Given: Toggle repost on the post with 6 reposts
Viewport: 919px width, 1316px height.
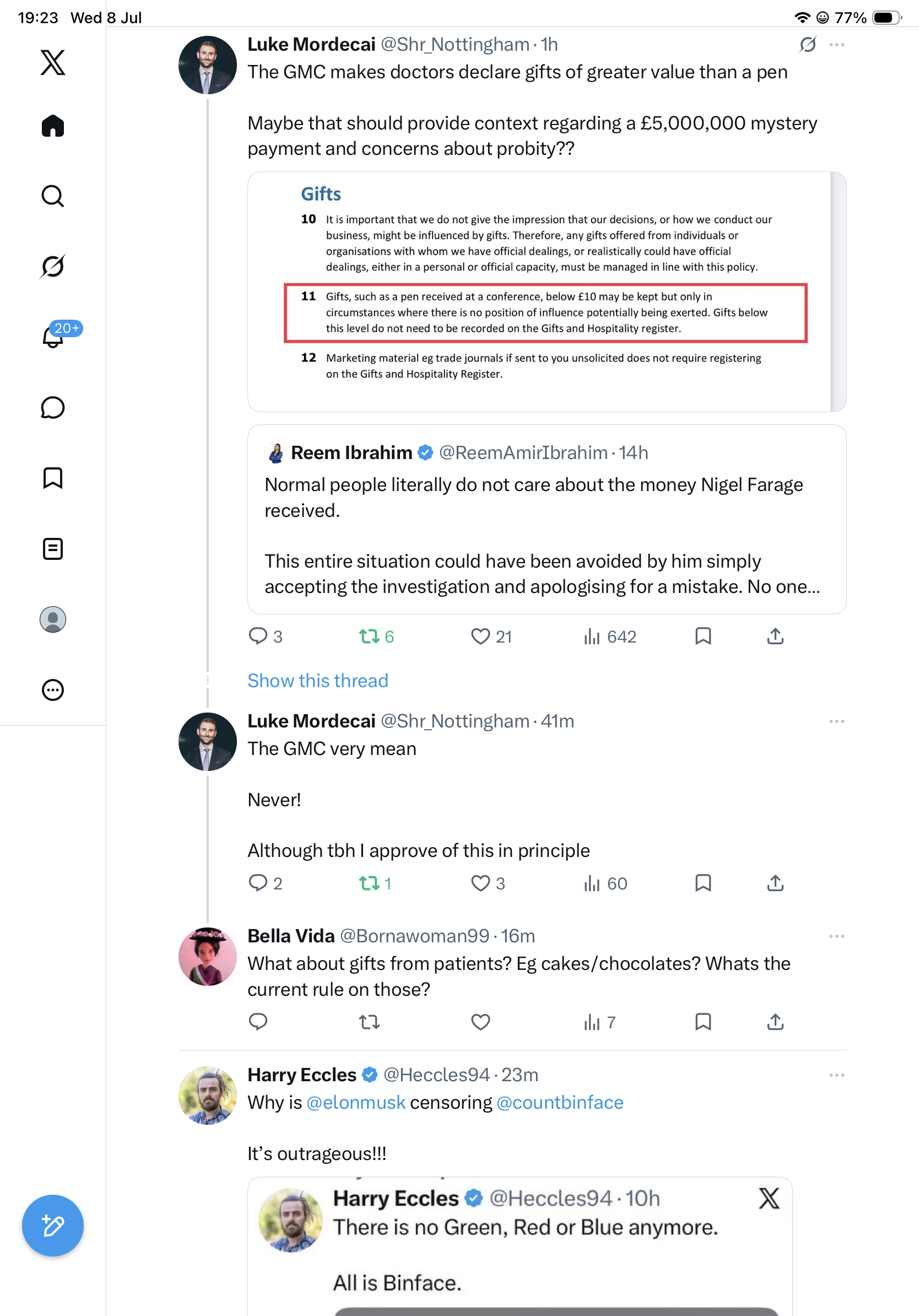Looking at the screenshot, I should tap(376, 636).
